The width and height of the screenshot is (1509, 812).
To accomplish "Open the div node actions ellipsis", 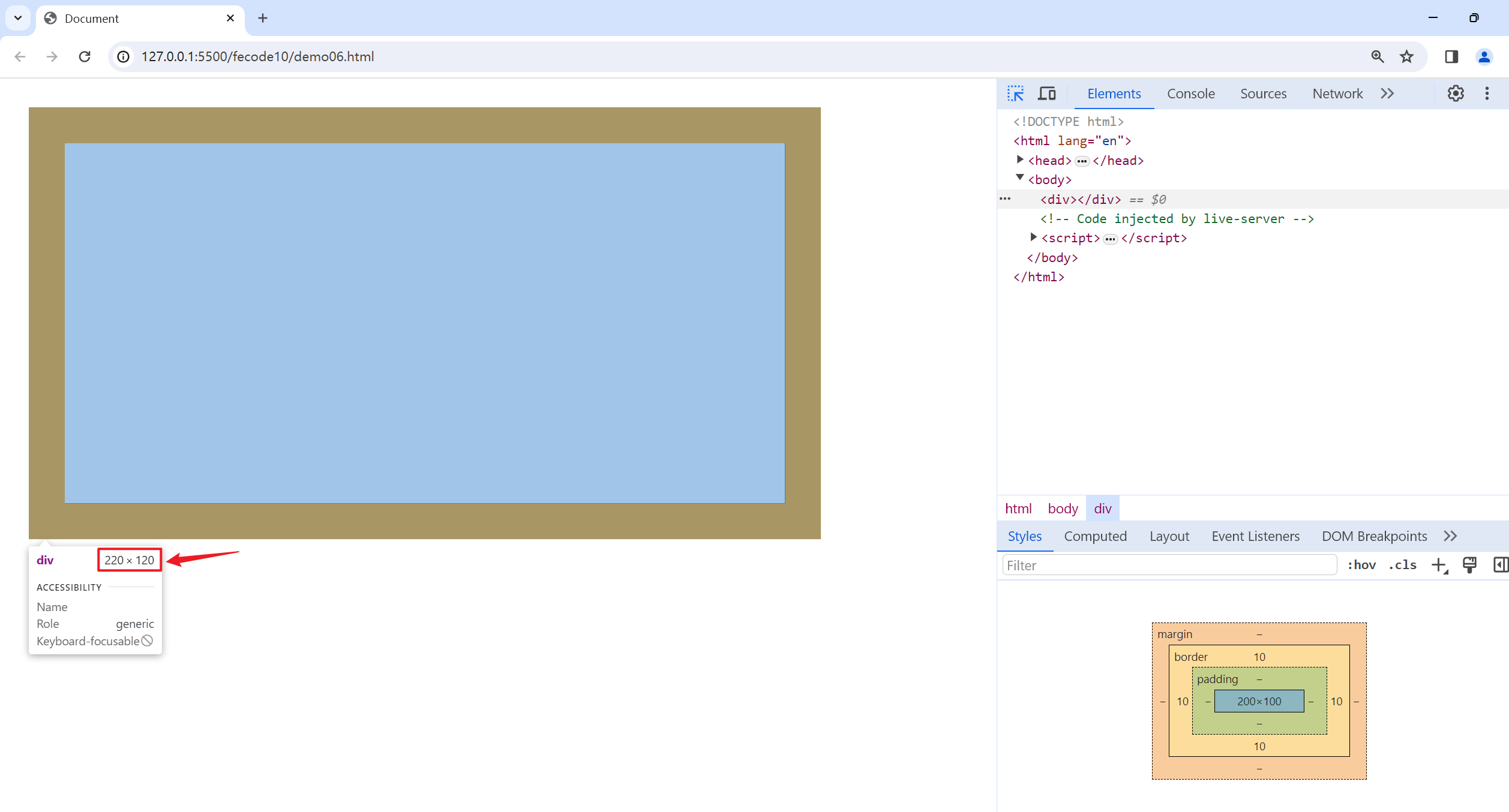I will point(1005,199).
